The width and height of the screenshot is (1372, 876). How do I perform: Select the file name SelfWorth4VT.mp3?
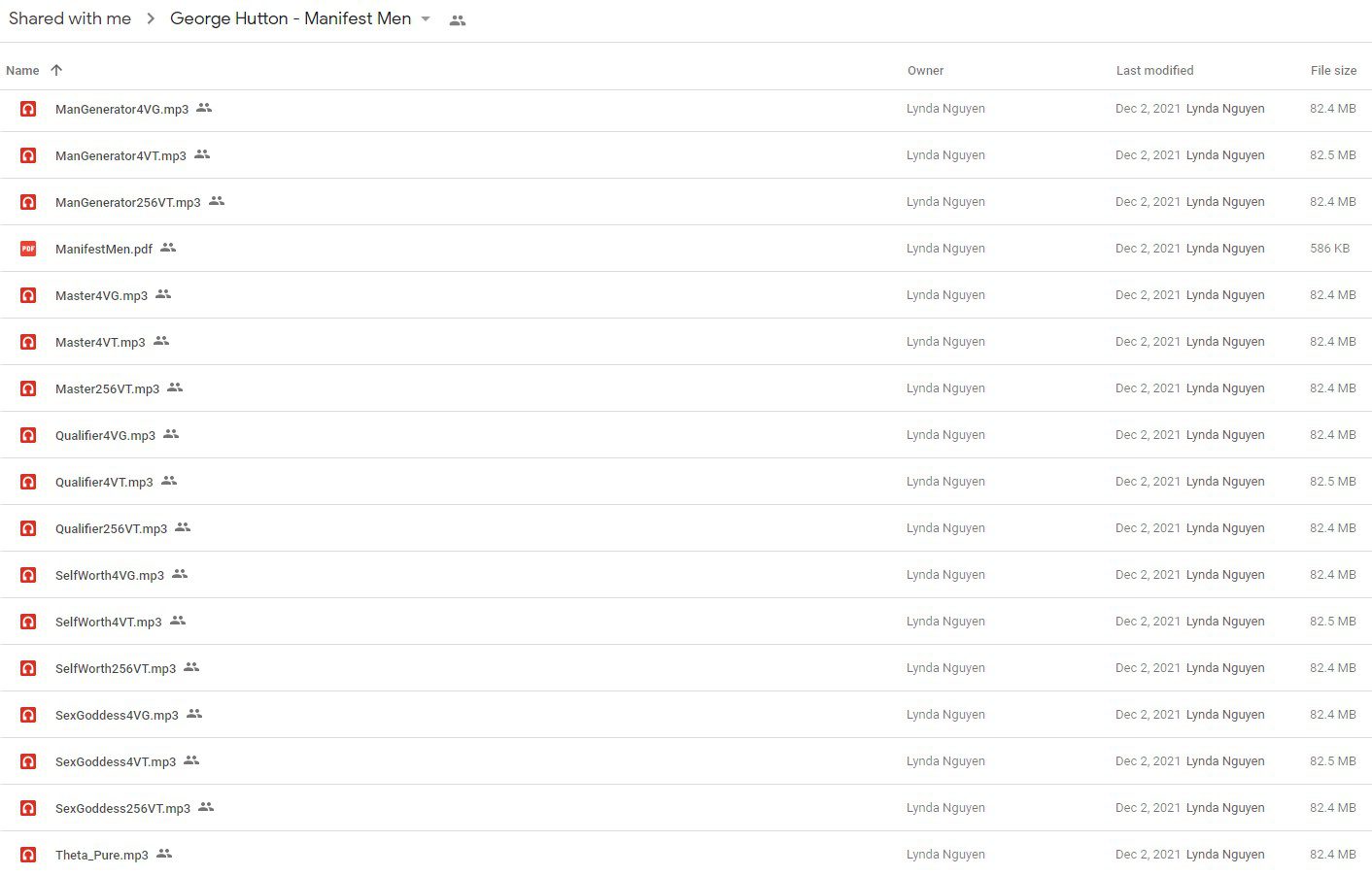(109, 622)
